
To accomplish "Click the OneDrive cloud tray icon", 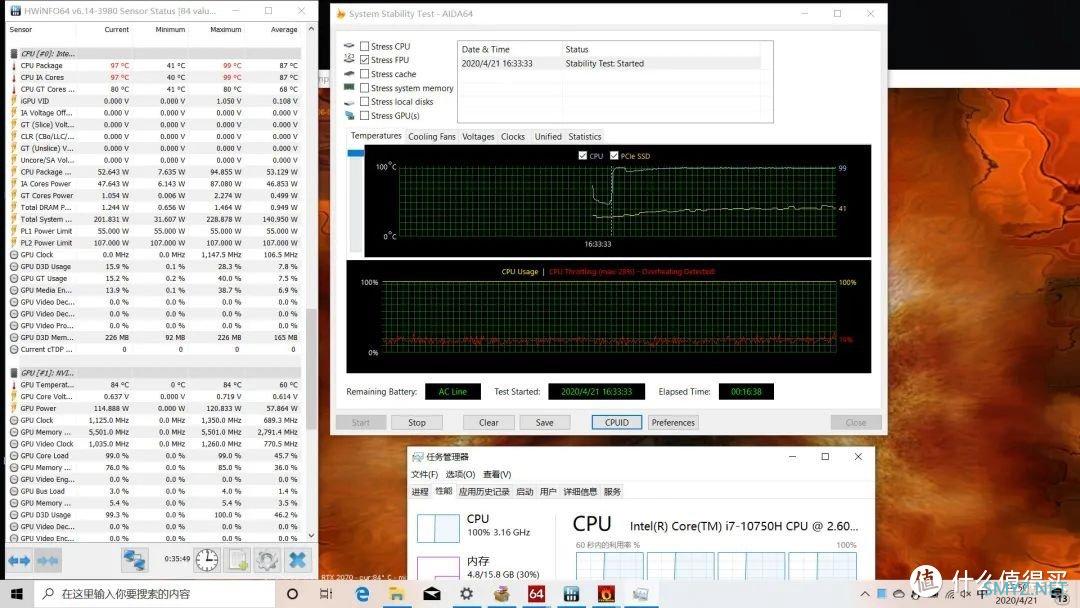I will point(898,594).
